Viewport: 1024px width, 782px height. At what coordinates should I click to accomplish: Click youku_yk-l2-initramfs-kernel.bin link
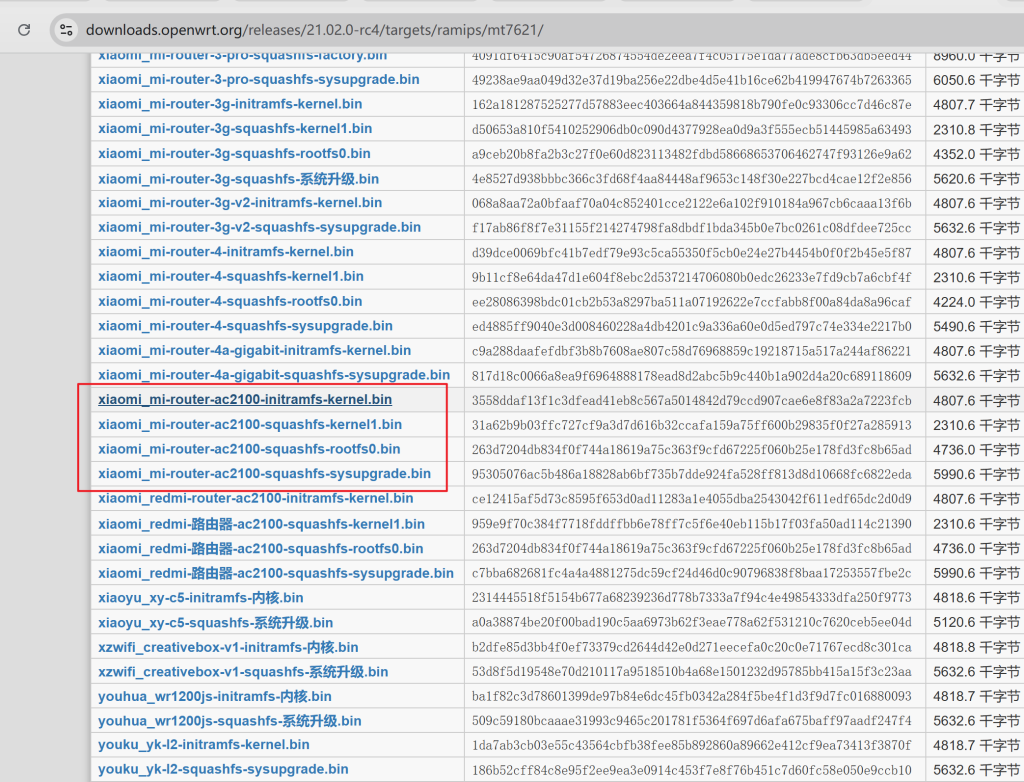pos(204,745)
